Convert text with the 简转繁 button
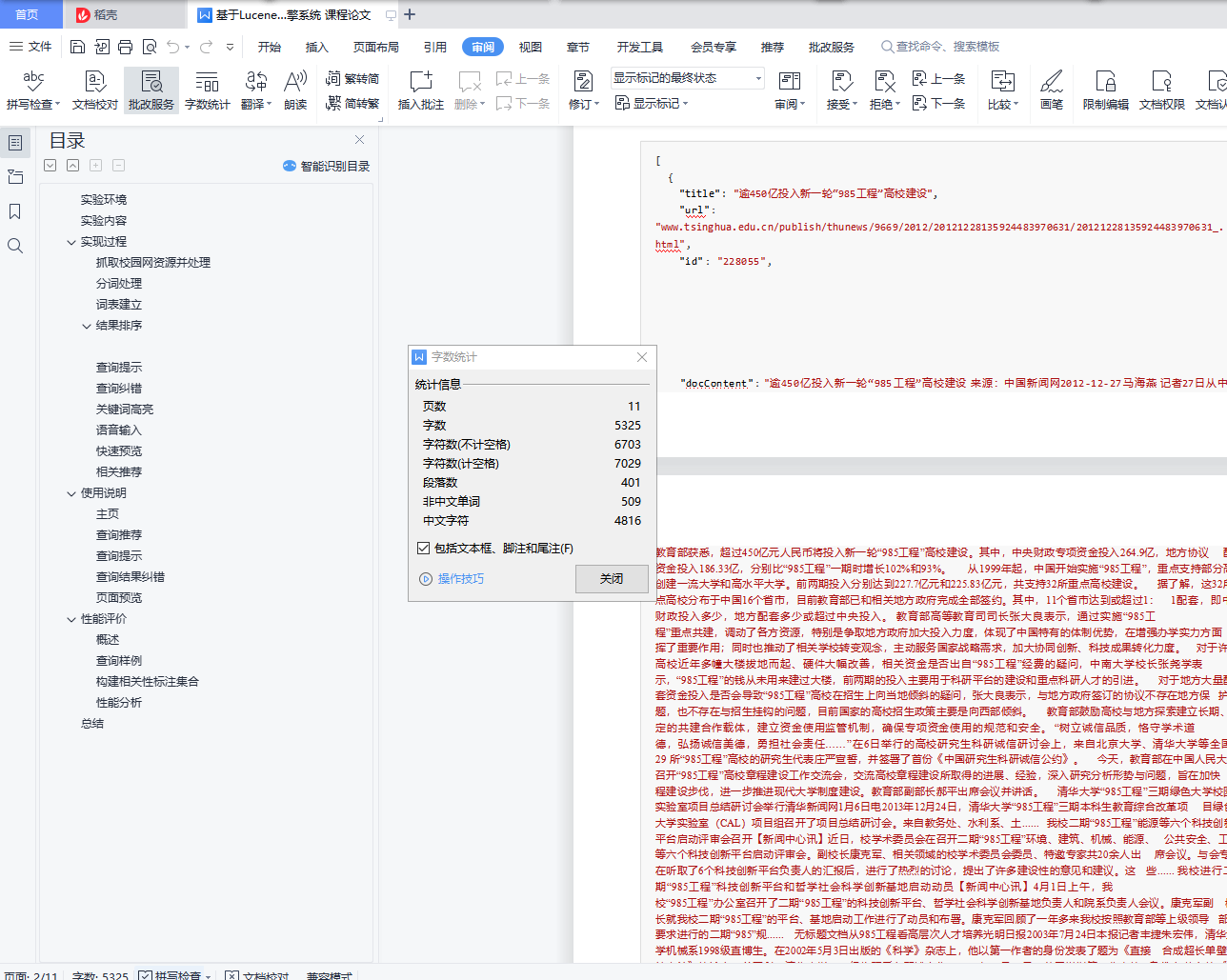 point(352,103)
